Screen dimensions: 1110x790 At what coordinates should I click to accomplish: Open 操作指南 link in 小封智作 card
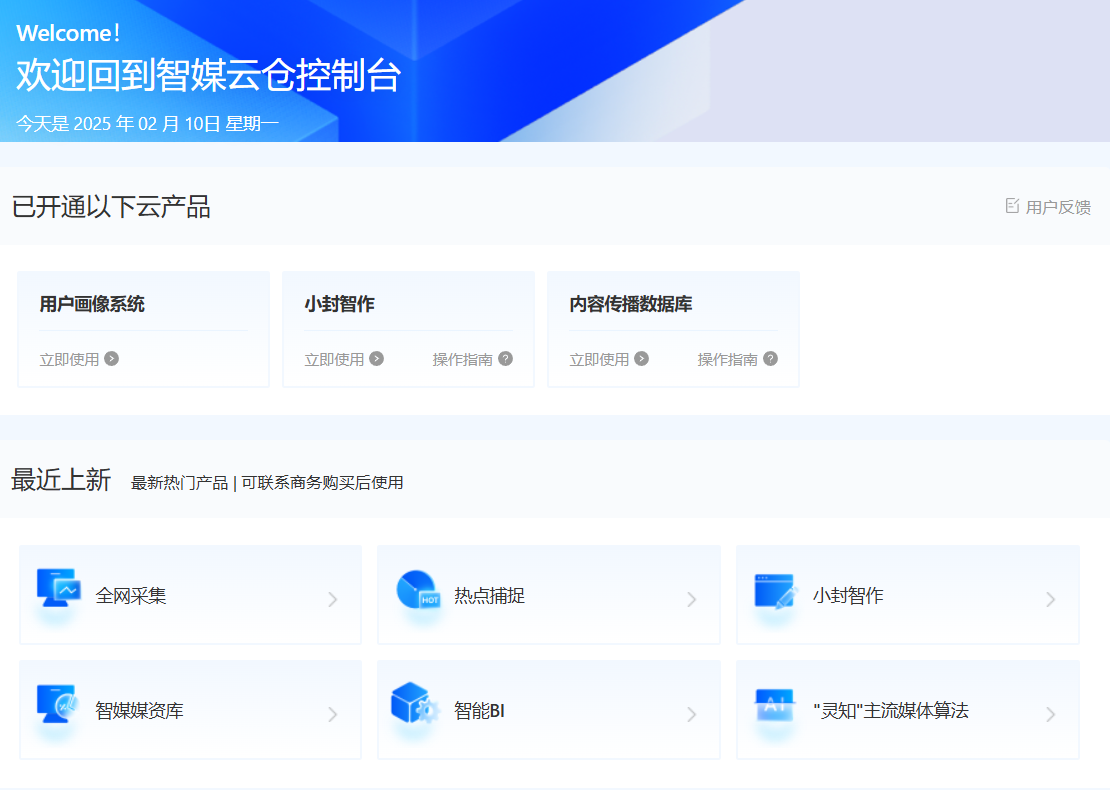(462, 360)
